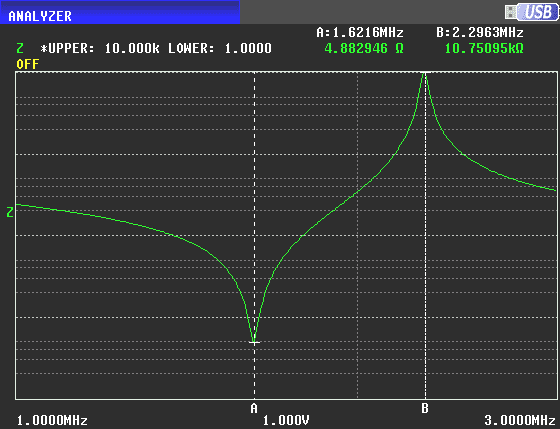
Task: Click the green trace at graph's left edge
Action: coord(18,205)
